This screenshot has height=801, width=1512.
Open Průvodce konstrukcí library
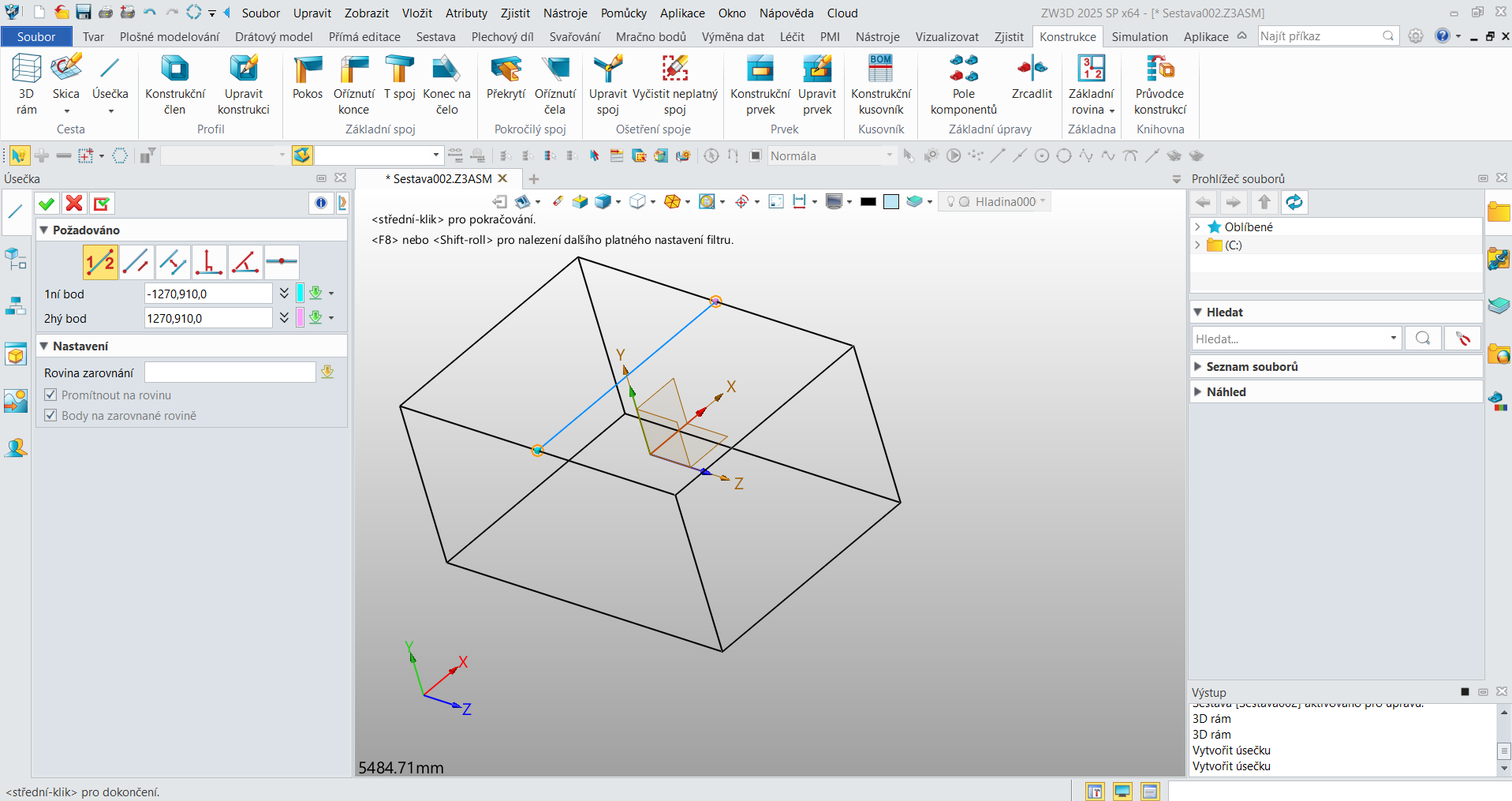click(1160, 84)
